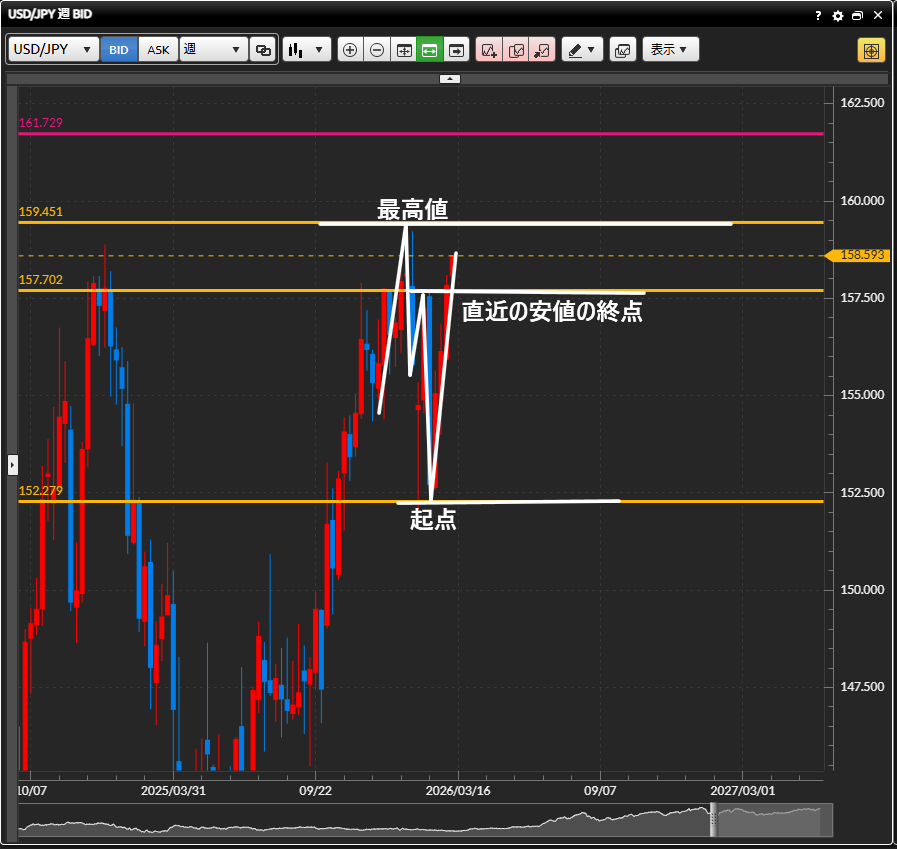Open the chart type dropdown
Viewport: 897px width, 849px height.
pyautogui.click(x=307, y=50)
